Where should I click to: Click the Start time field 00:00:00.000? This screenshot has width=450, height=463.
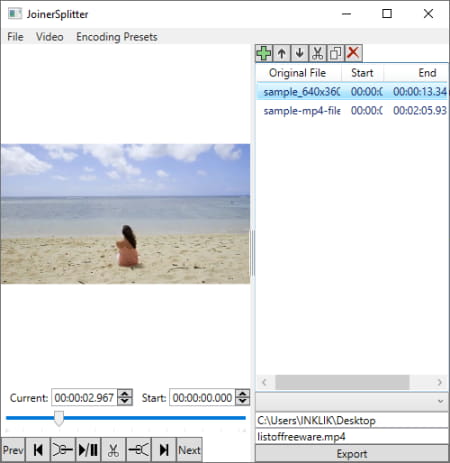(x=202, y=397)
